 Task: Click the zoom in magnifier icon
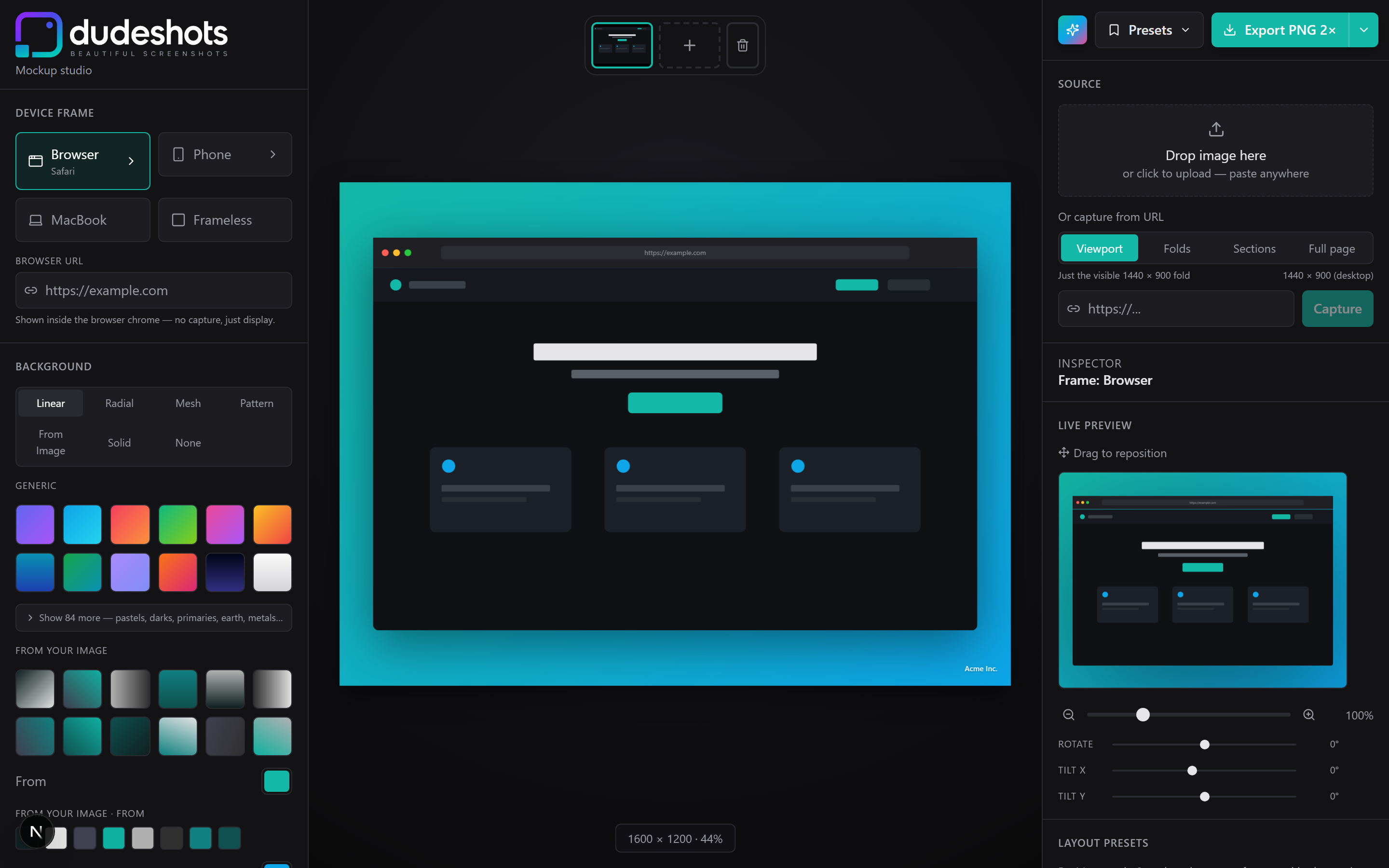click(1308, 715)
